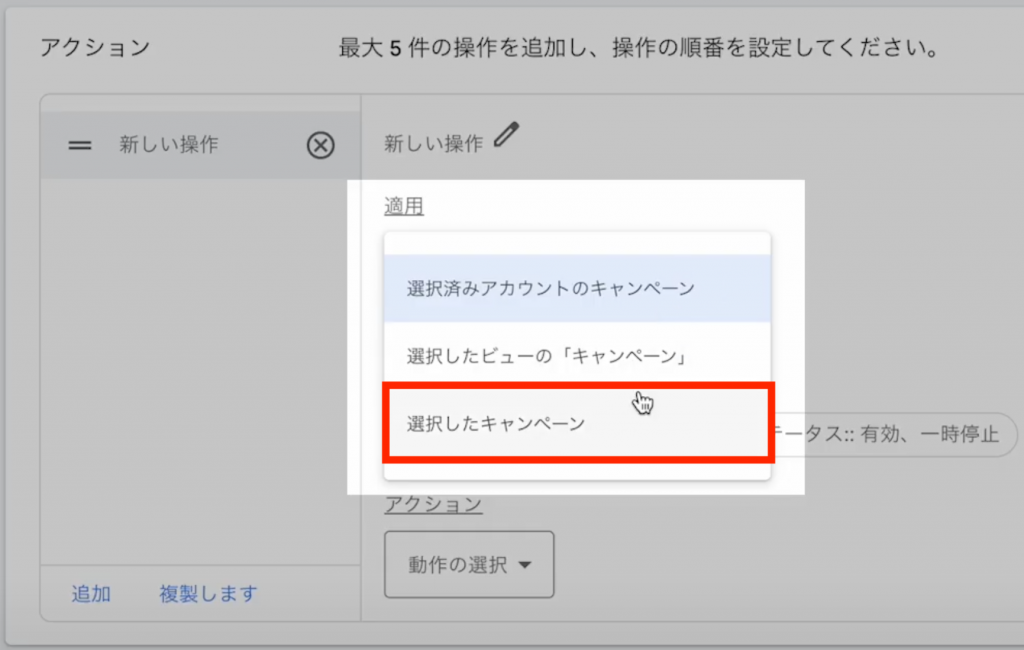Viewport: 1024px width, 650px height.
Task: Click the 複製します link
Action: 208,593
